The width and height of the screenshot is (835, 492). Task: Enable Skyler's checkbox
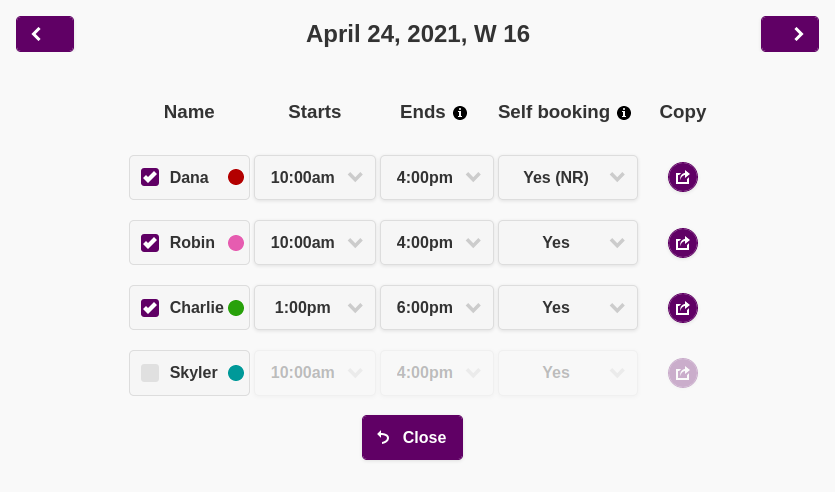150,373
